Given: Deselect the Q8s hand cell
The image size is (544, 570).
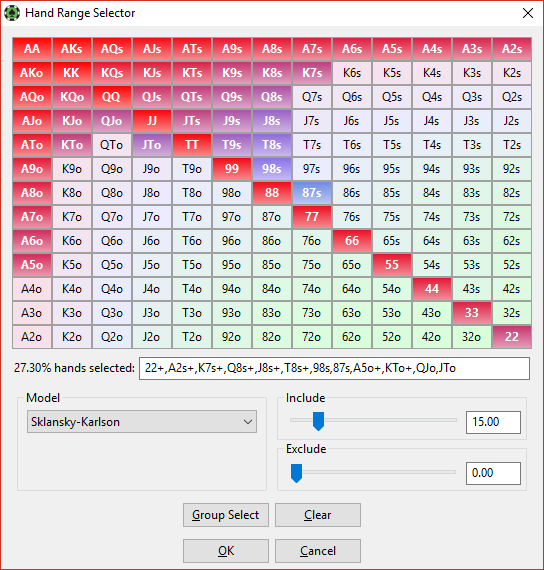Looking at the screenshot, I should tap(272, 97).
